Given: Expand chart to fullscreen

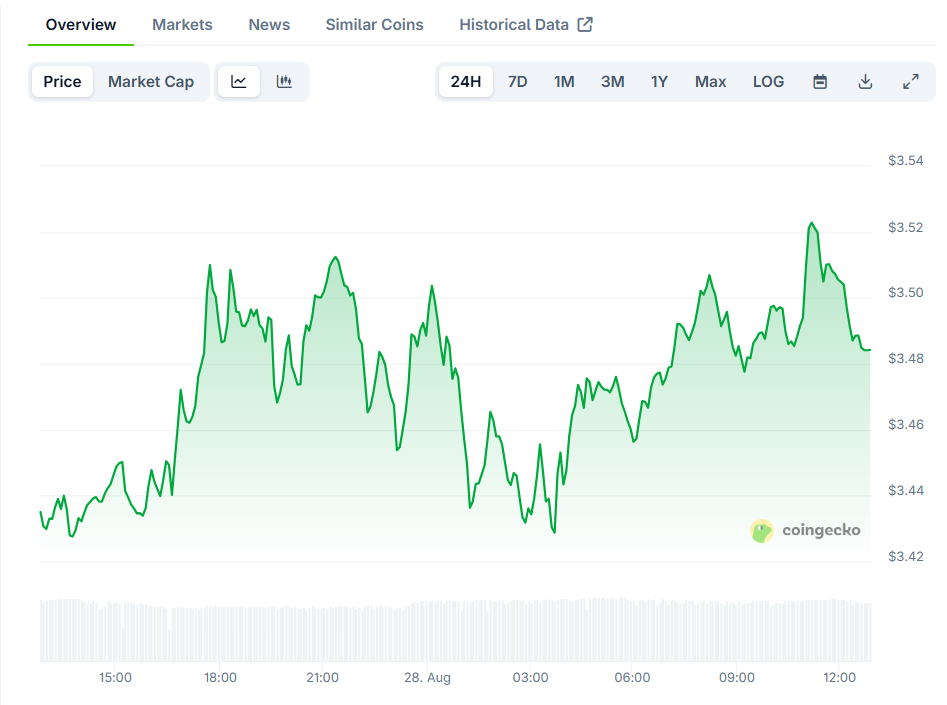Looking at the screenshot, I should tap(911, 82).
